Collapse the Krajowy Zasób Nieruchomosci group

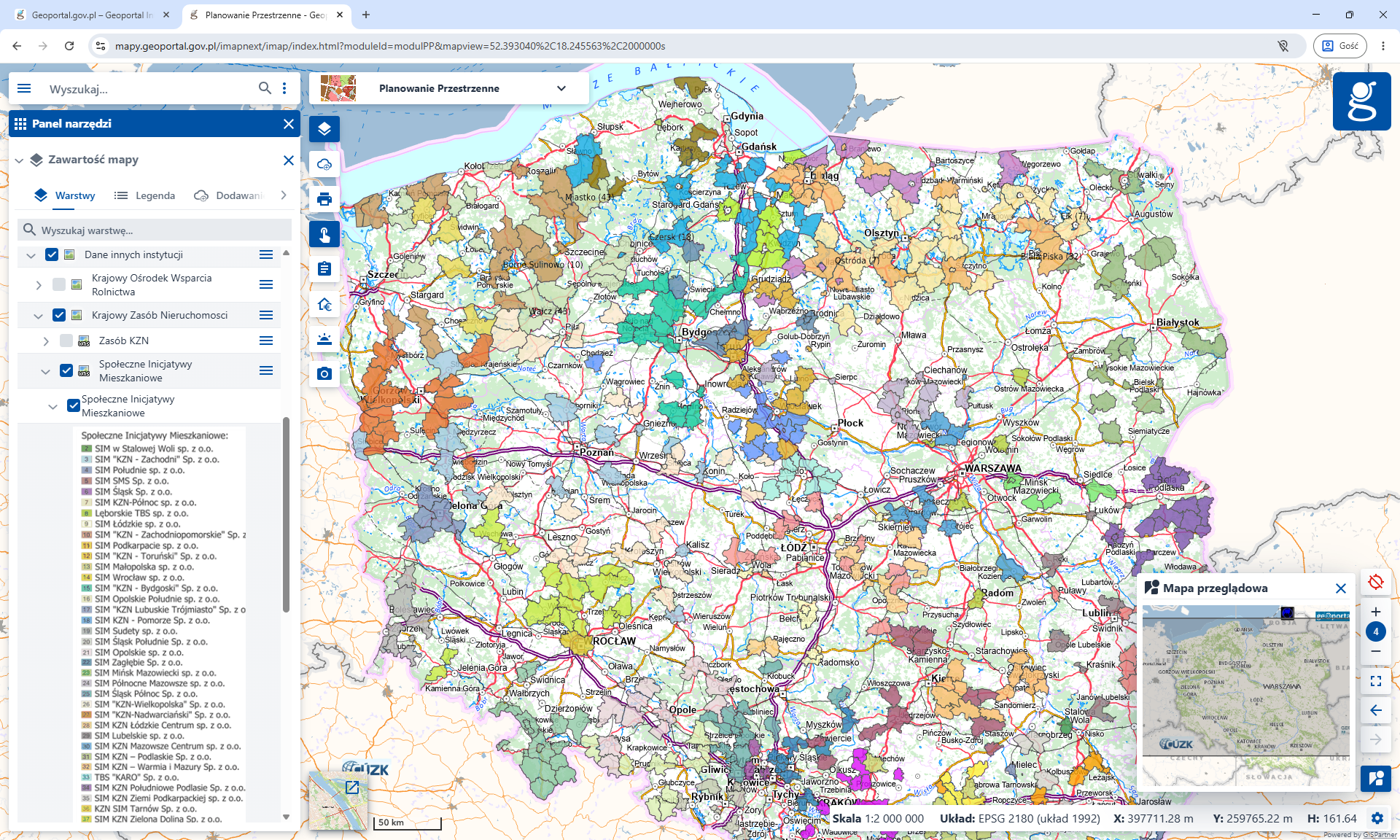pos(39,316)
